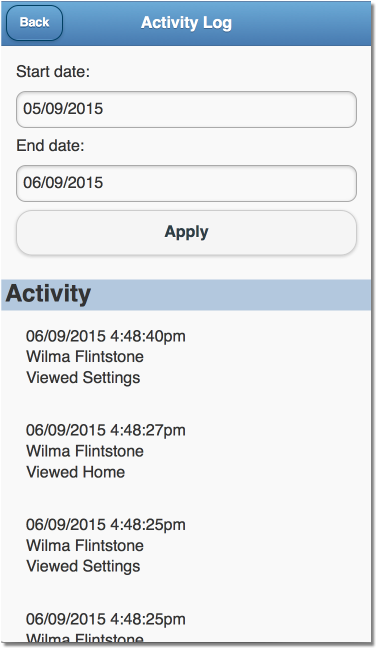Click Wilma Flintstone in the third entry

[85, 546]
